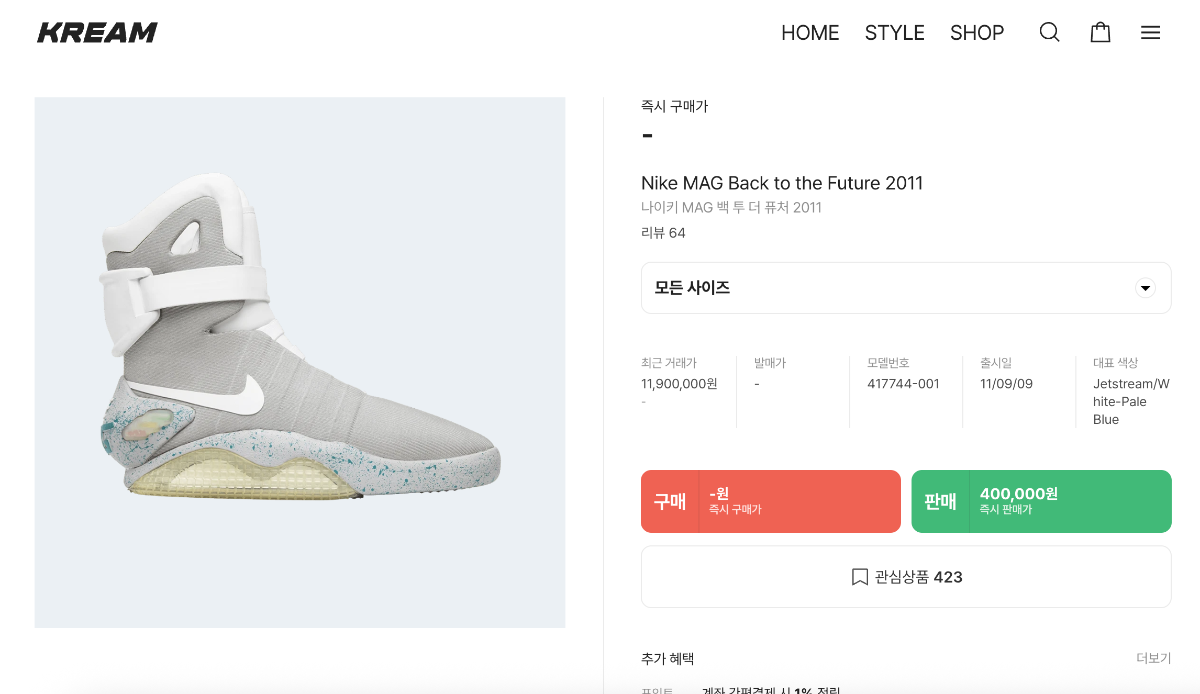Click the circular arrow in size selector

click(x=1145, y=288)
